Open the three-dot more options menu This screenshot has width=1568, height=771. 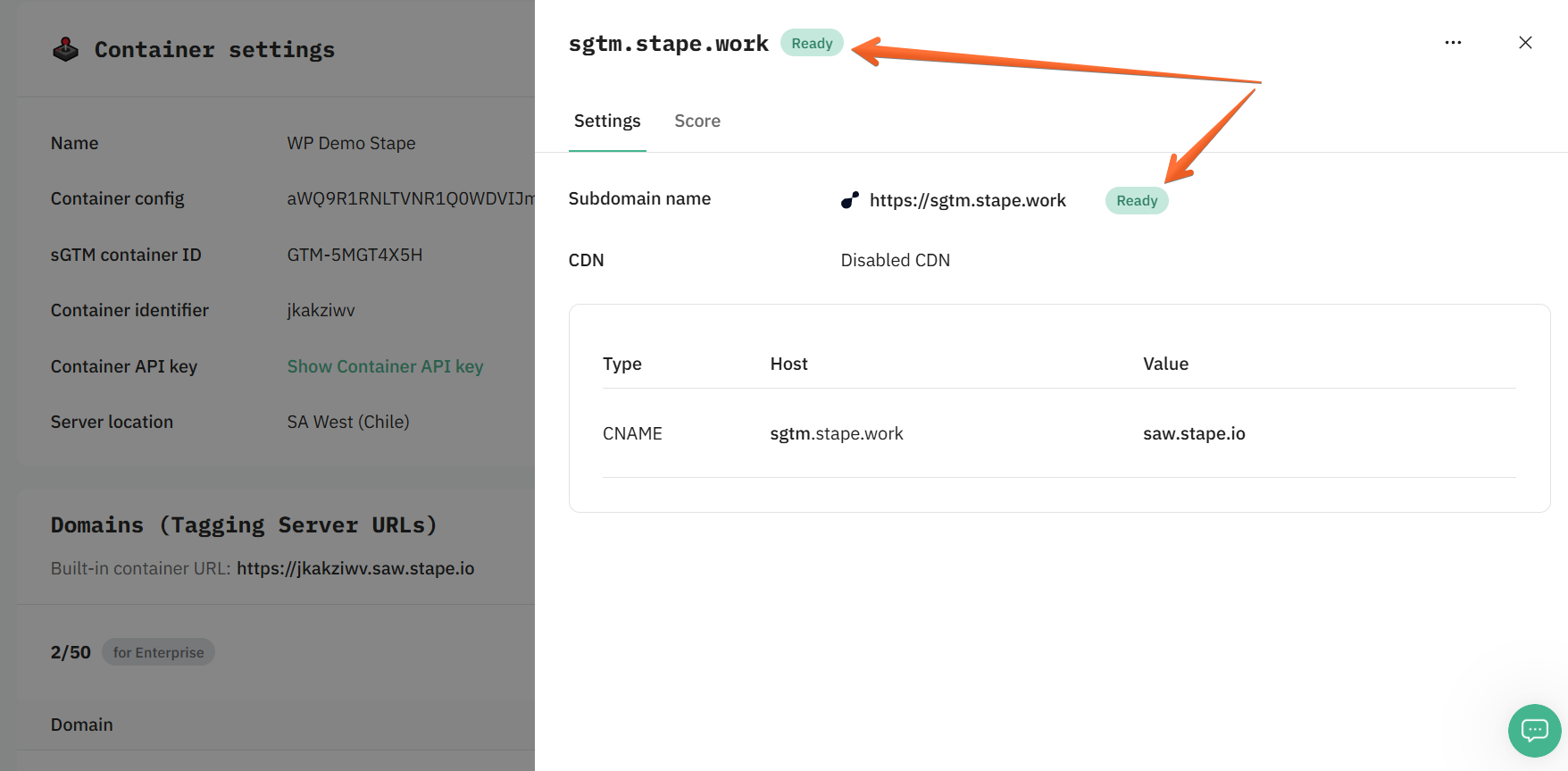point(1453,43)
